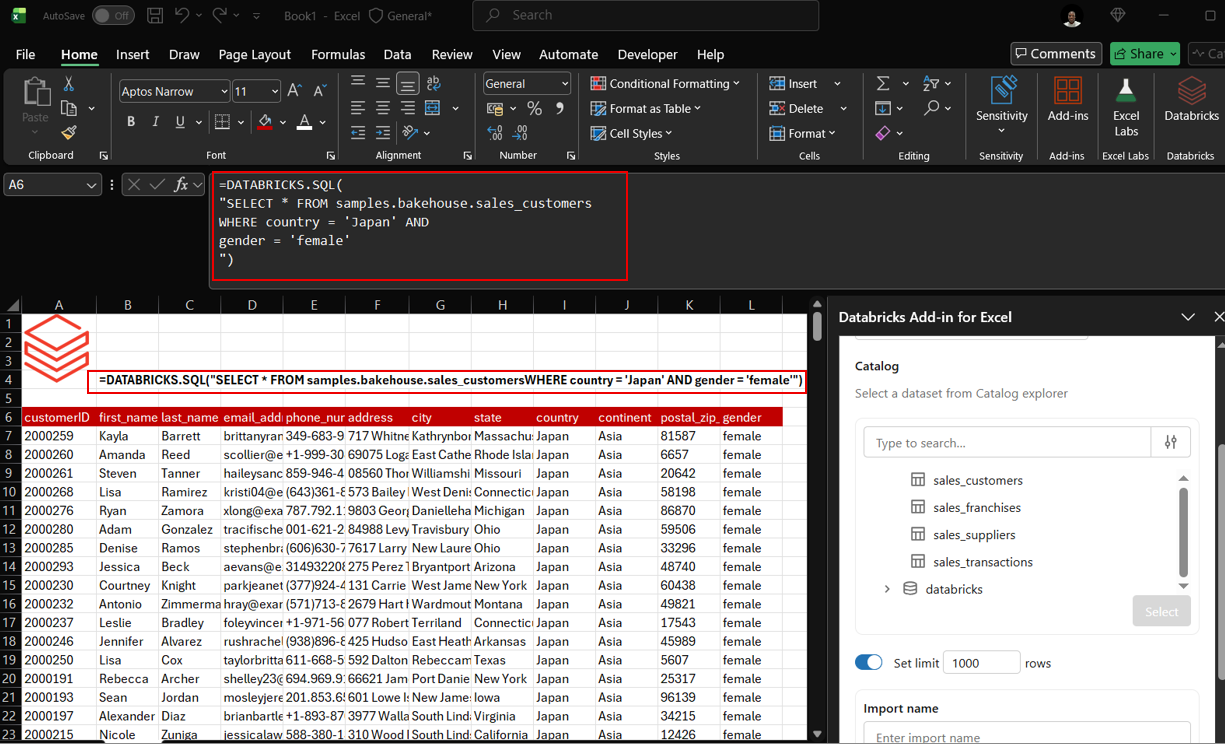Select sales_transactions in catalog list
This screenshot has height=744, width=1225.
tap(982, 562)
